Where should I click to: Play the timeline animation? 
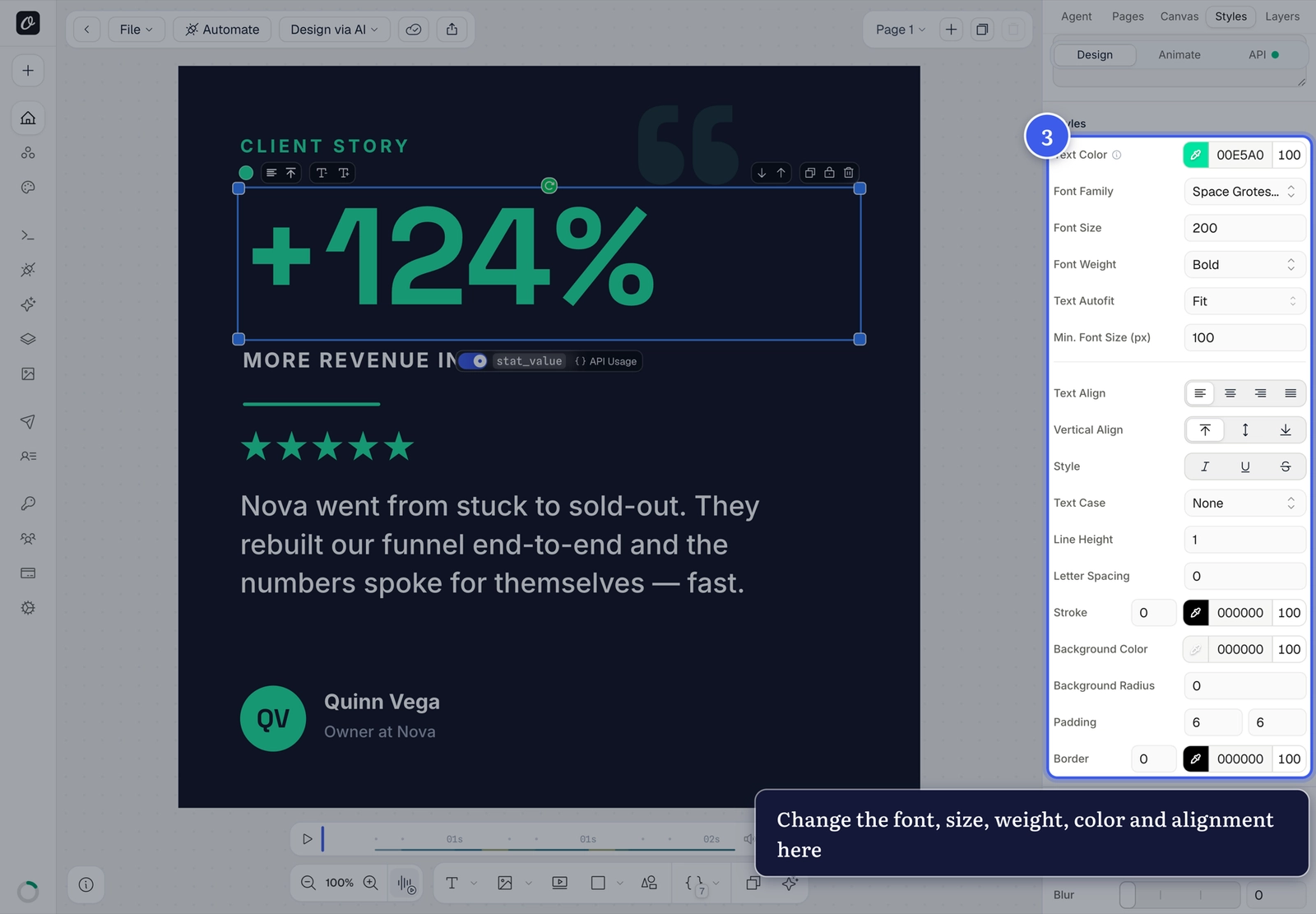click(x=307, y=839)
